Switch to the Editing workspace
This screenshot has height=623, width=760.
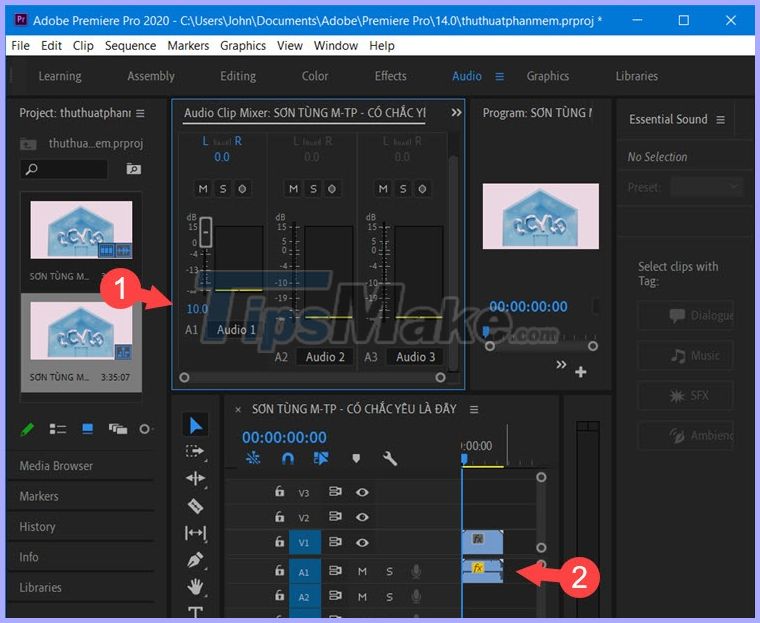tap(238, 76)
